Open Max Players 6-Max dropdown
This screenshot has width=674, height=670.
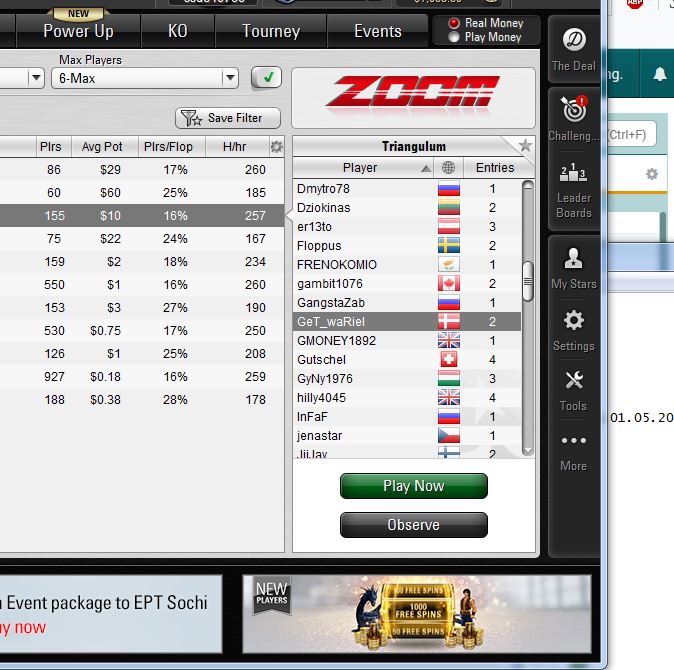tap(145, 78)
